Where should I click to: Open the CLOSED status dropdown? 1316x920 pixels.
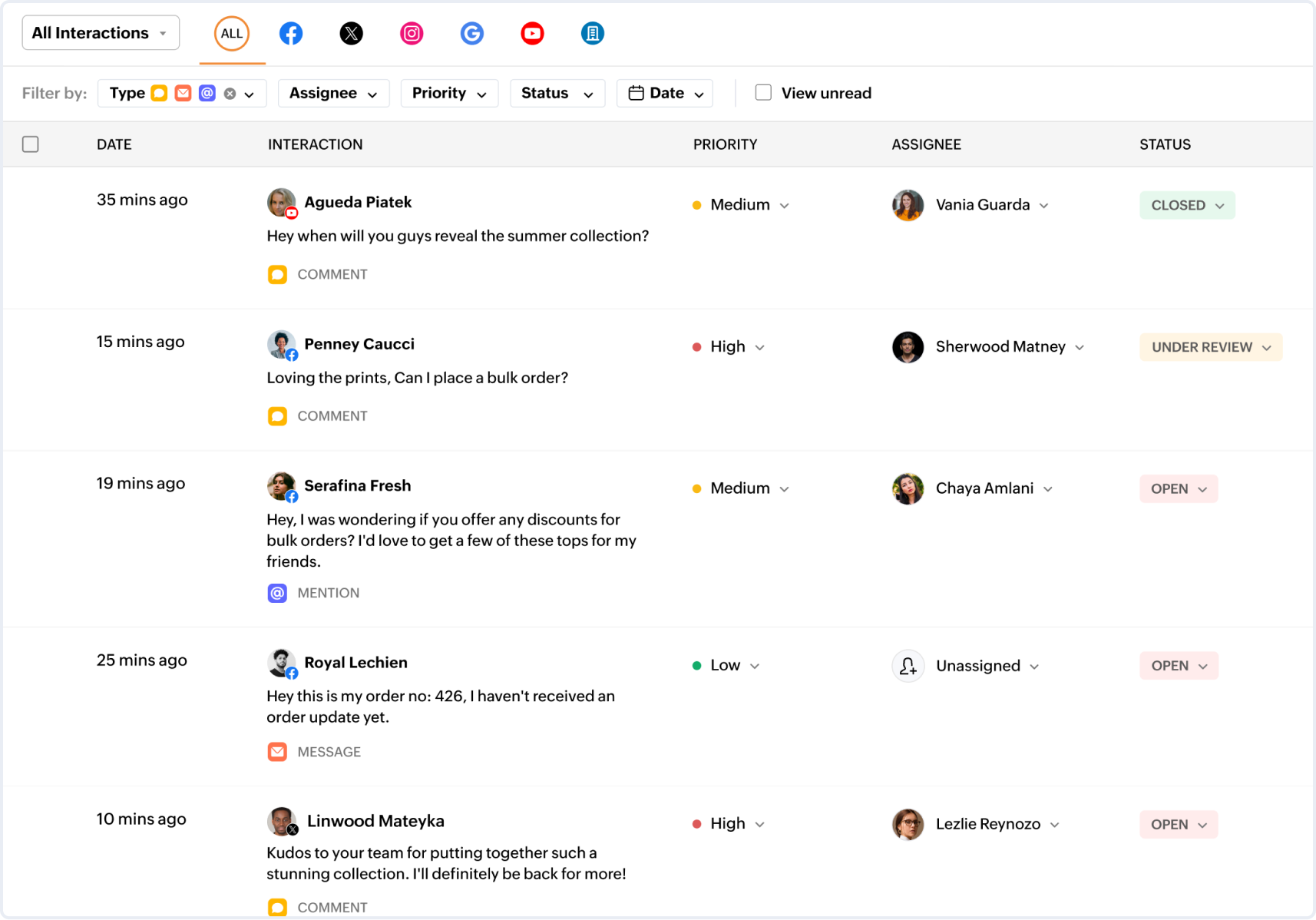coord(1187,205)
